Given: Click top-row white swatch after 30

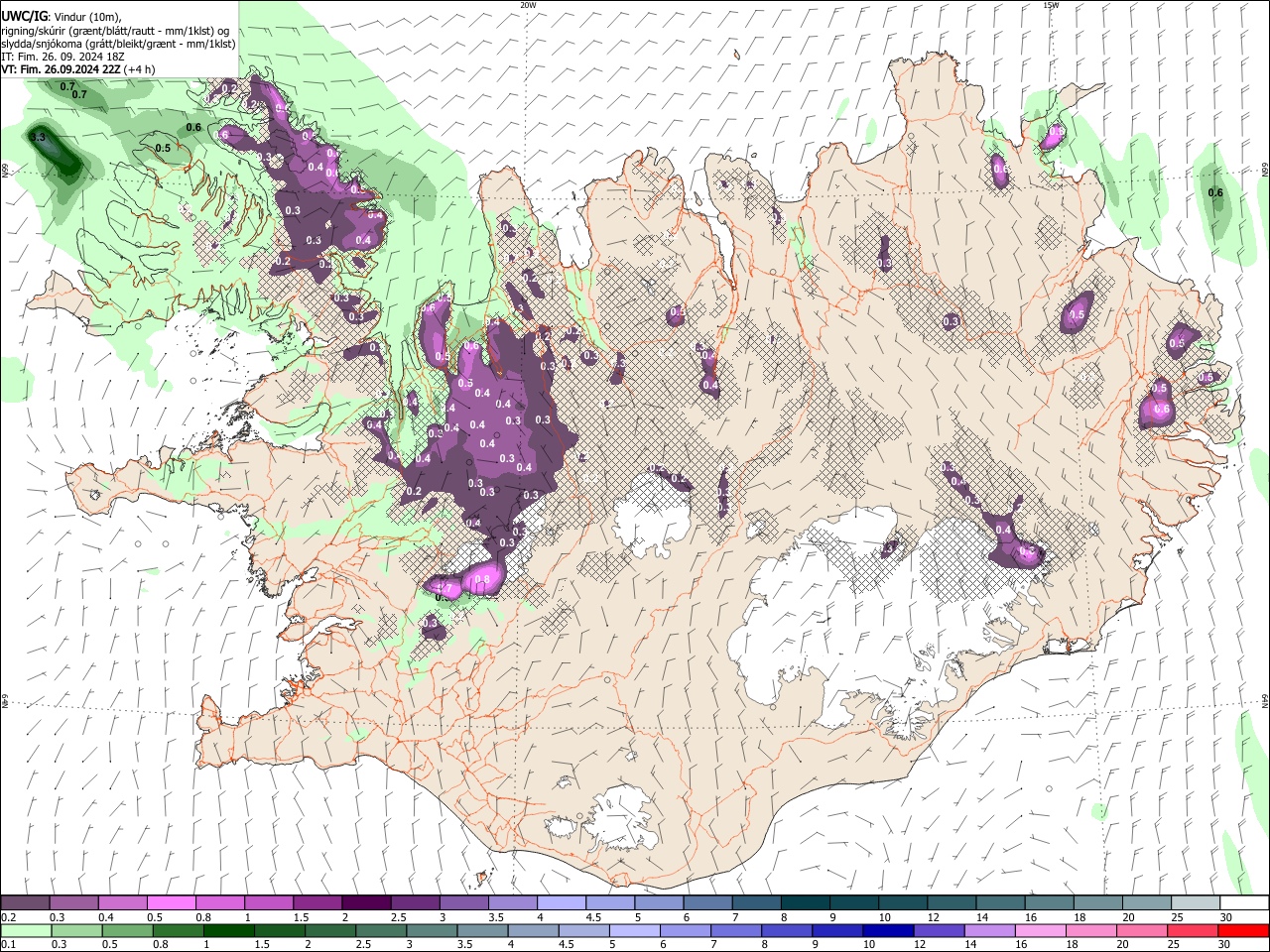Looking at the screenshot, I should (x=1243, y=903).
